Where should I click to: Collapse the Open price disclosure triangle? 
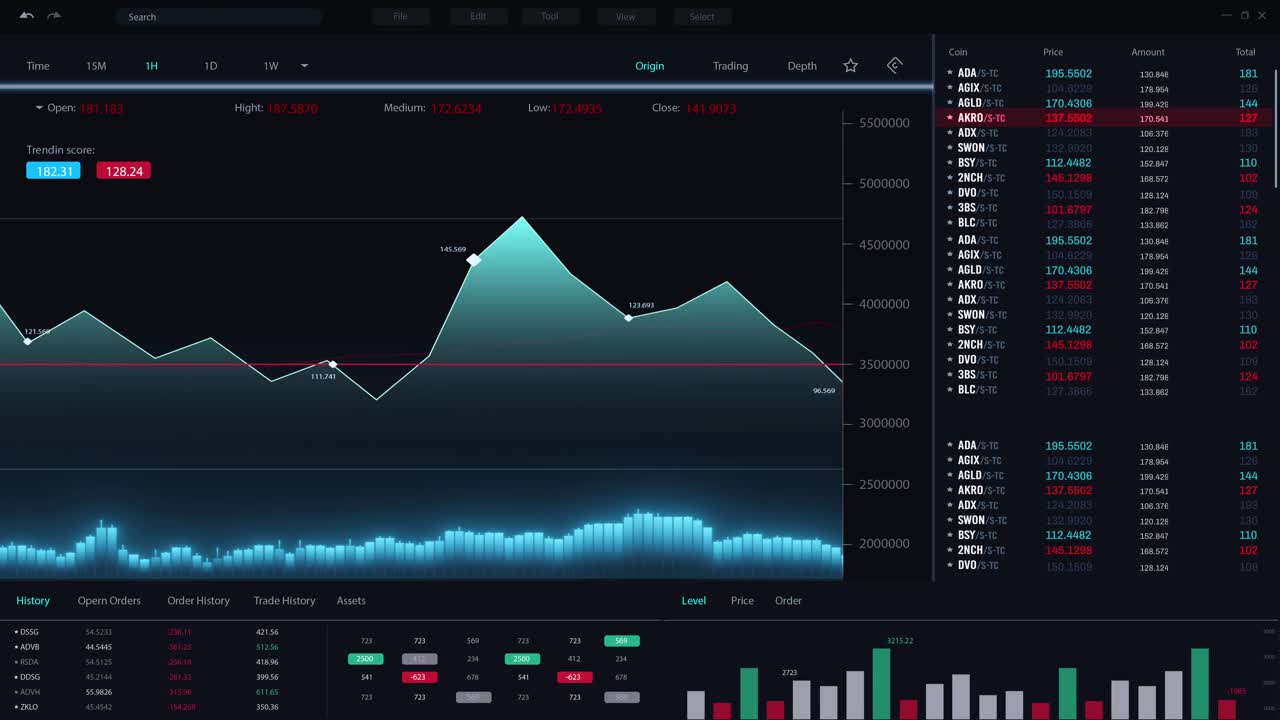(39, 108)
